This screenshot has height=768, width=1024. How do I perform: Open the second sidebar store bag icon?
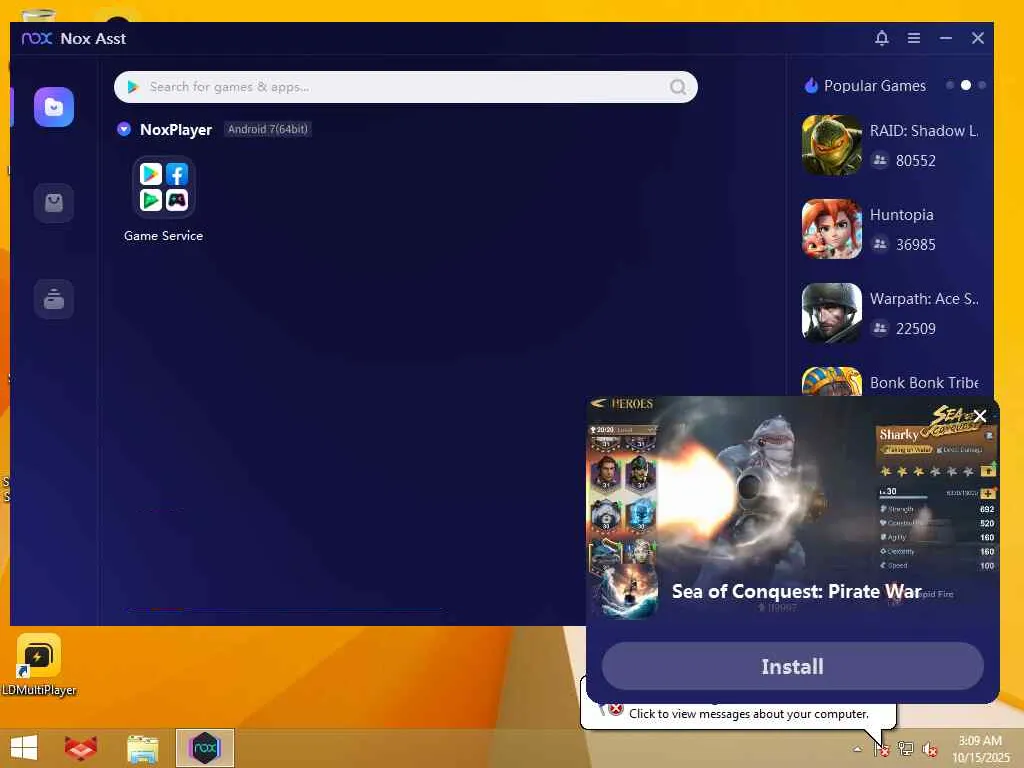point(54,203)
